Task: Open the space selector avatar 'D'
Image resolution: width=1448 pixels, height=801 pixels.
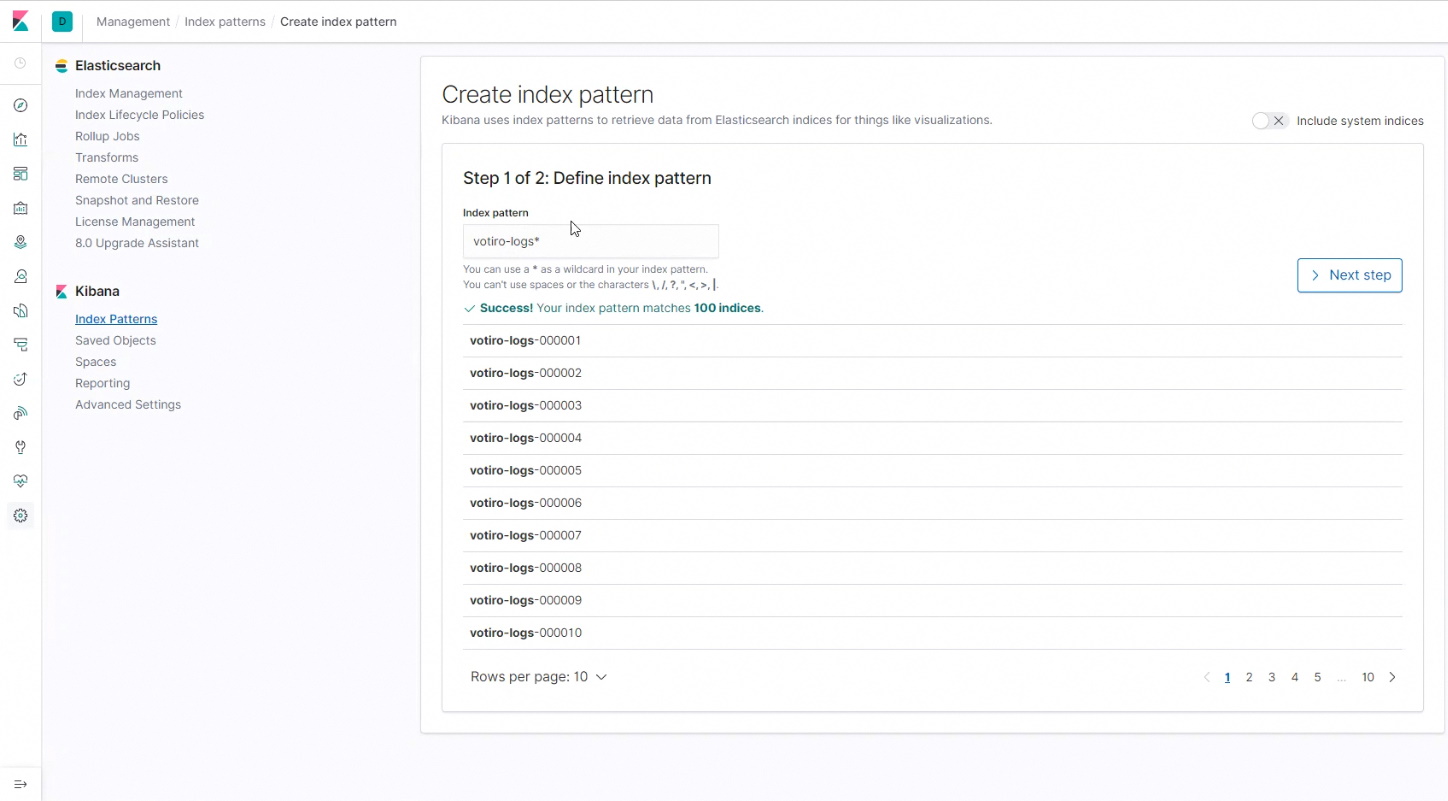Action: pyautogui.click(x=62, y=21)
